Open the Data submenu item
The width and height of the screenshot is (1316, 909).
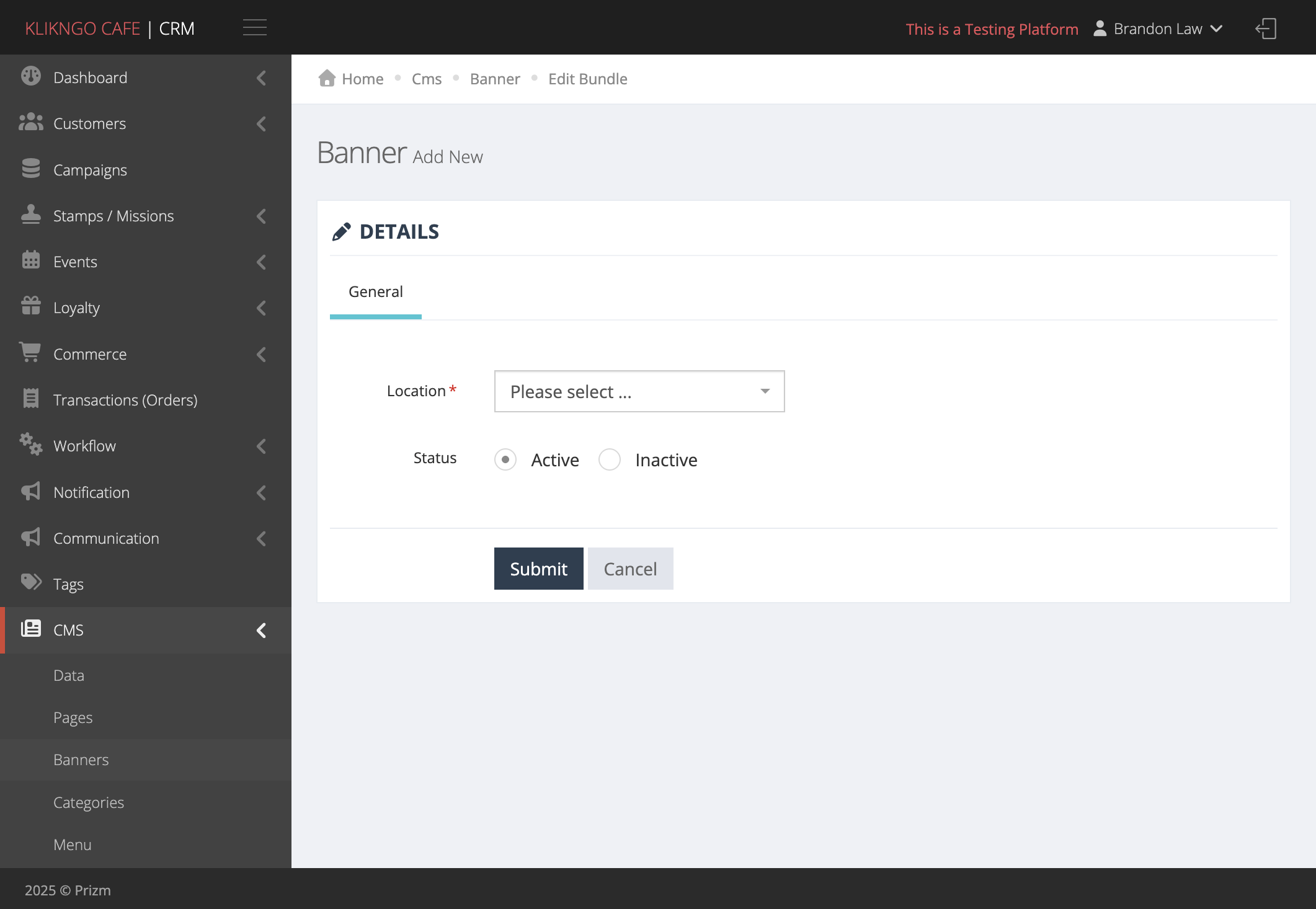pos(146,675)
